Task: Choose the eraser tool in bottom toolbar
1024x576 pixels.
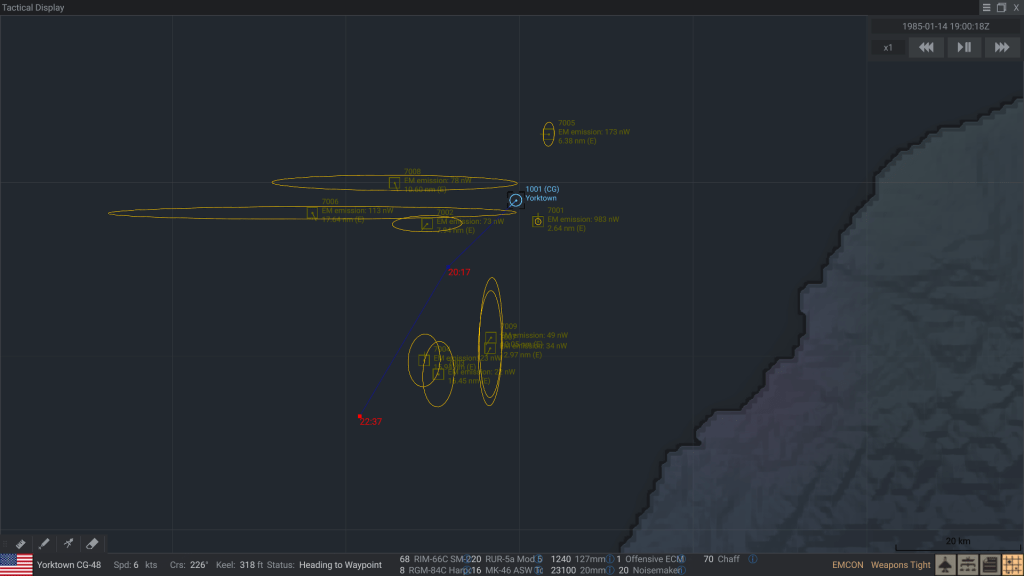Action: point(93,544)
